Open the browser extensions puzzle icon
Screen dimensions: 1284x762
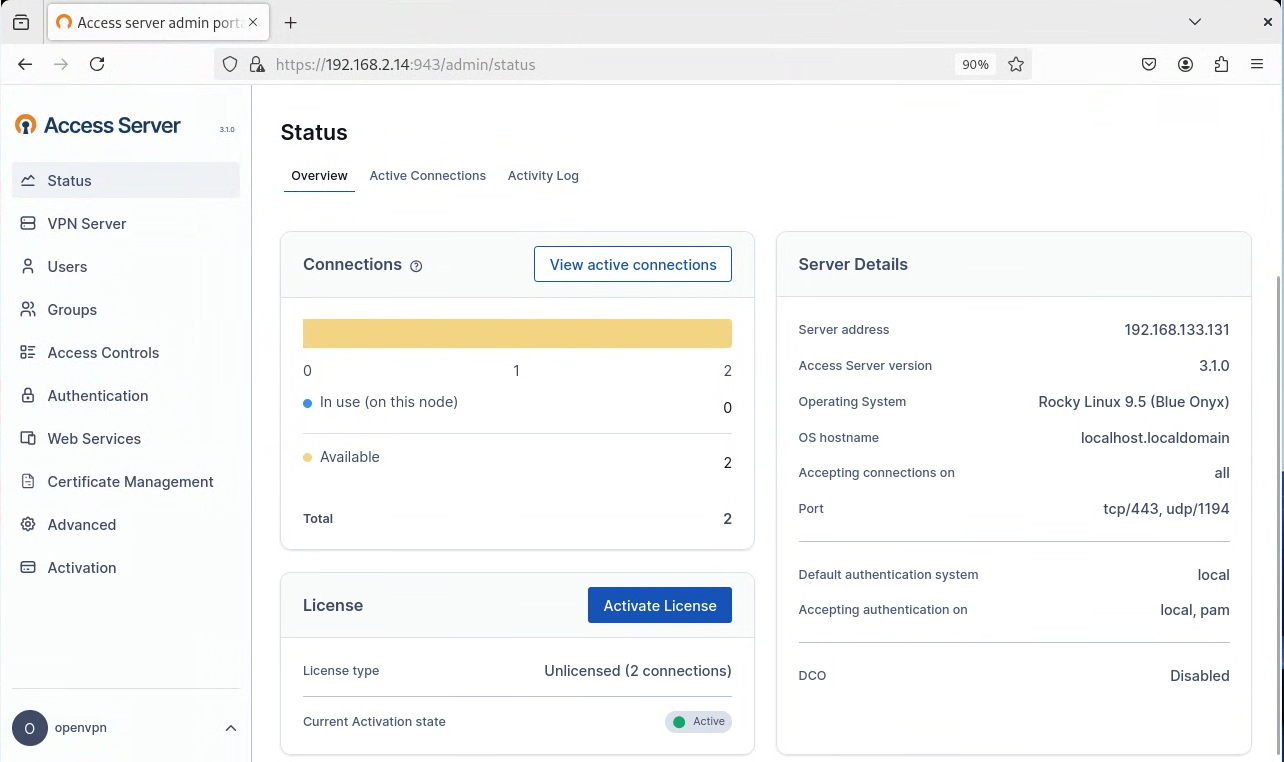(x=1221, y=64)
